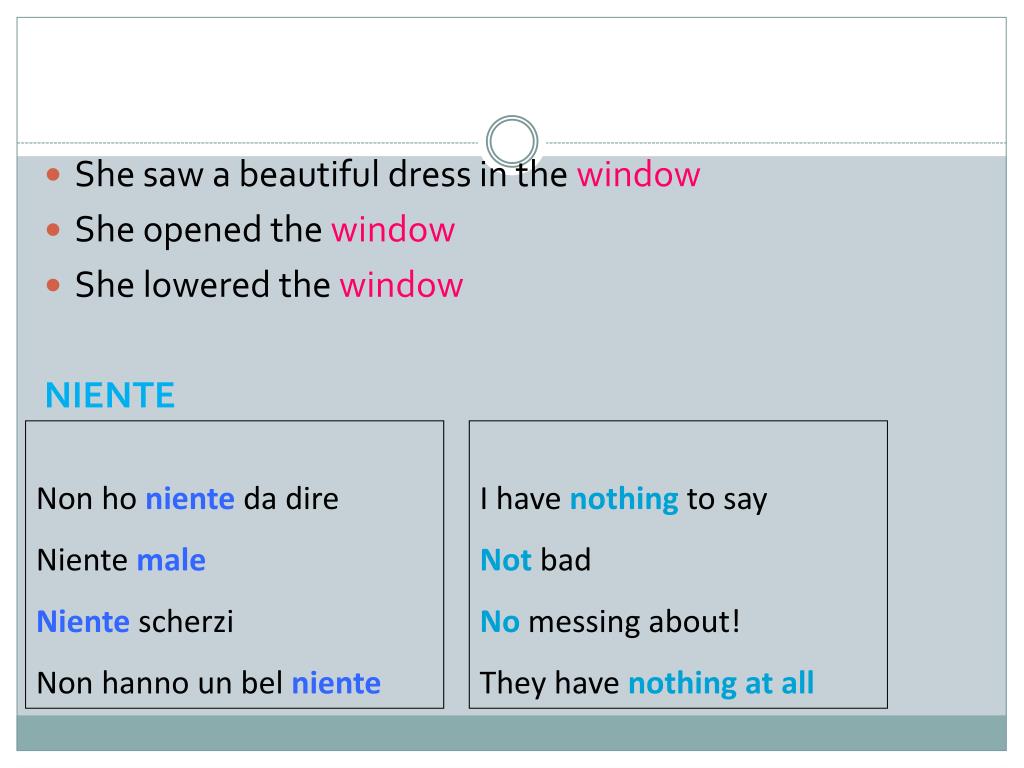Viewport: 1024px width, 768px height.
Task: Click the phrase 'Niente male'
Action: click(x=121, y=560)
